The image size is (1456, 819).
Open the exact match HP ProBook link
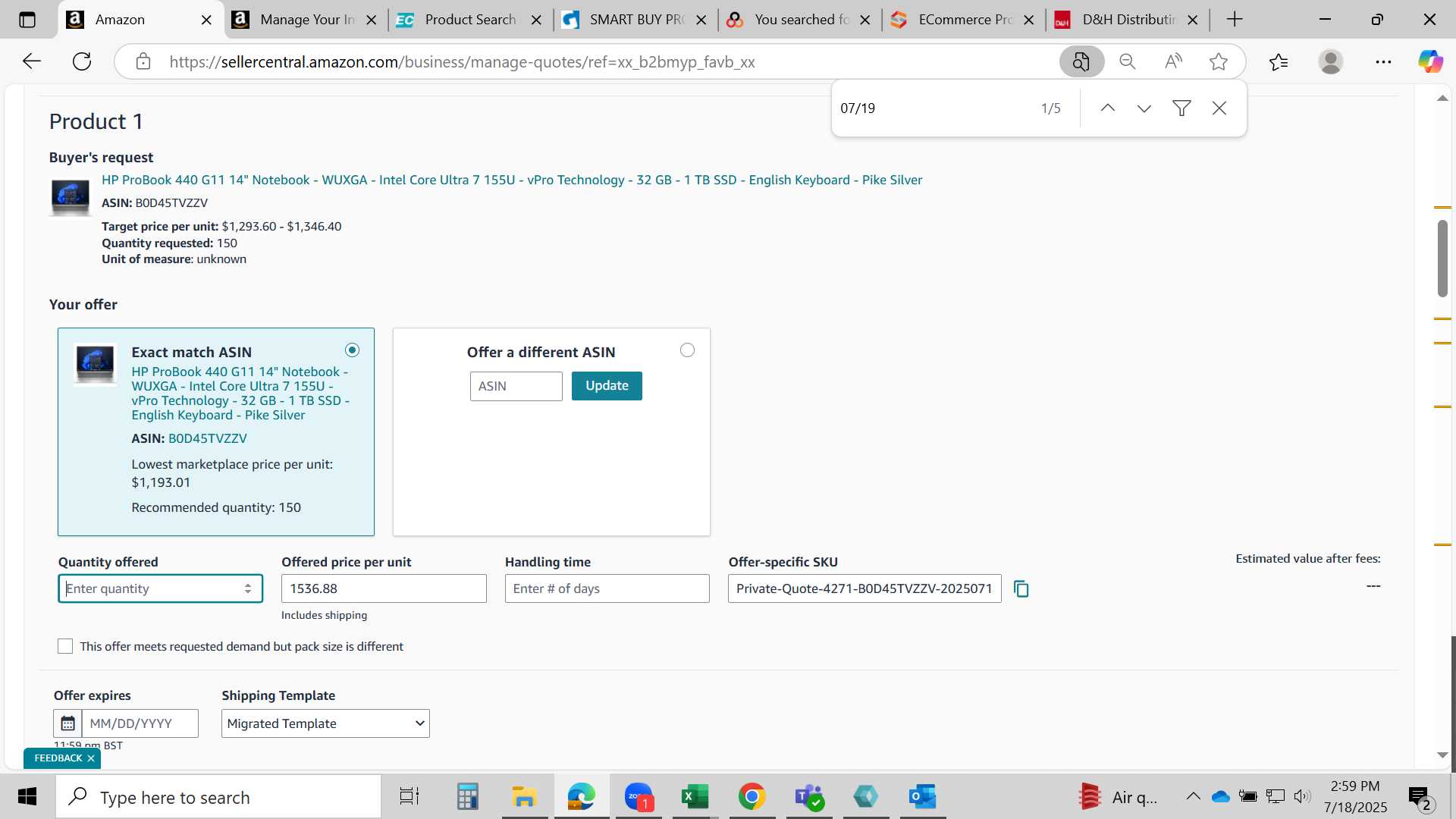[x=240, y=394]
